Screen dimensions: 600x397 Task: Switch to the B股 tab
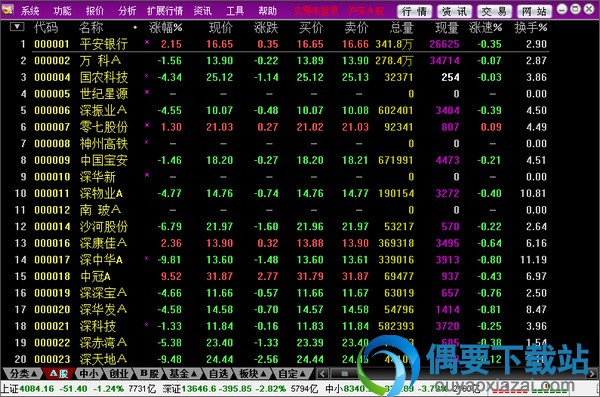(149, 373)
